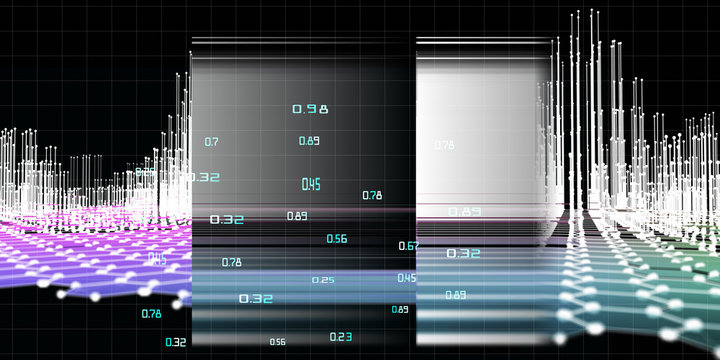Click the 0.45 label right of 0.25
Viewport: 720px width, 360px height.
pos(407,278)
